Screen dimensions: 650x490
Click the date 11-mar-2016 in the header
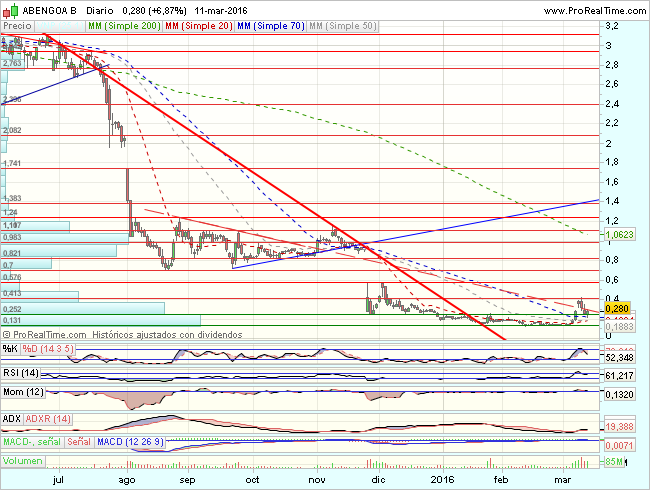tap(221, 11)
